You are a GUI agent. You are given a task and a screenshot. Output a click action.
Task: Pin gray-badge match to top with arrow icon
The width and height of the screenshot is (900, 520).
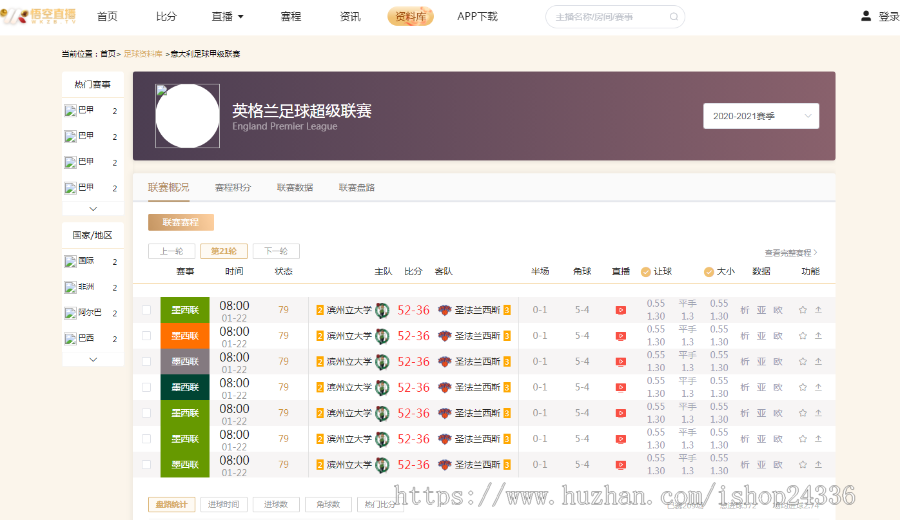(818, 362)
